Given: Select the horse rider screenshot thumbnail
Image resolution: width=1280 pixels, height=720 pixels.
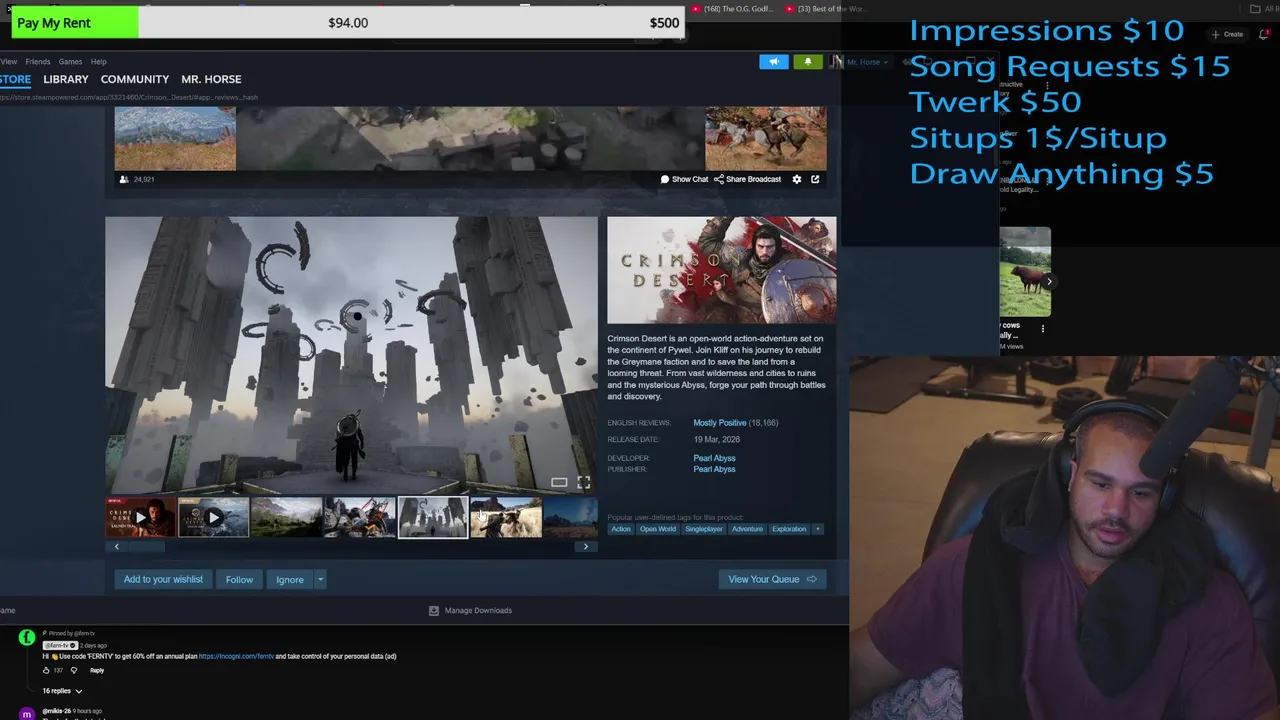Looking at the screenshot, I should pos(506,518).
